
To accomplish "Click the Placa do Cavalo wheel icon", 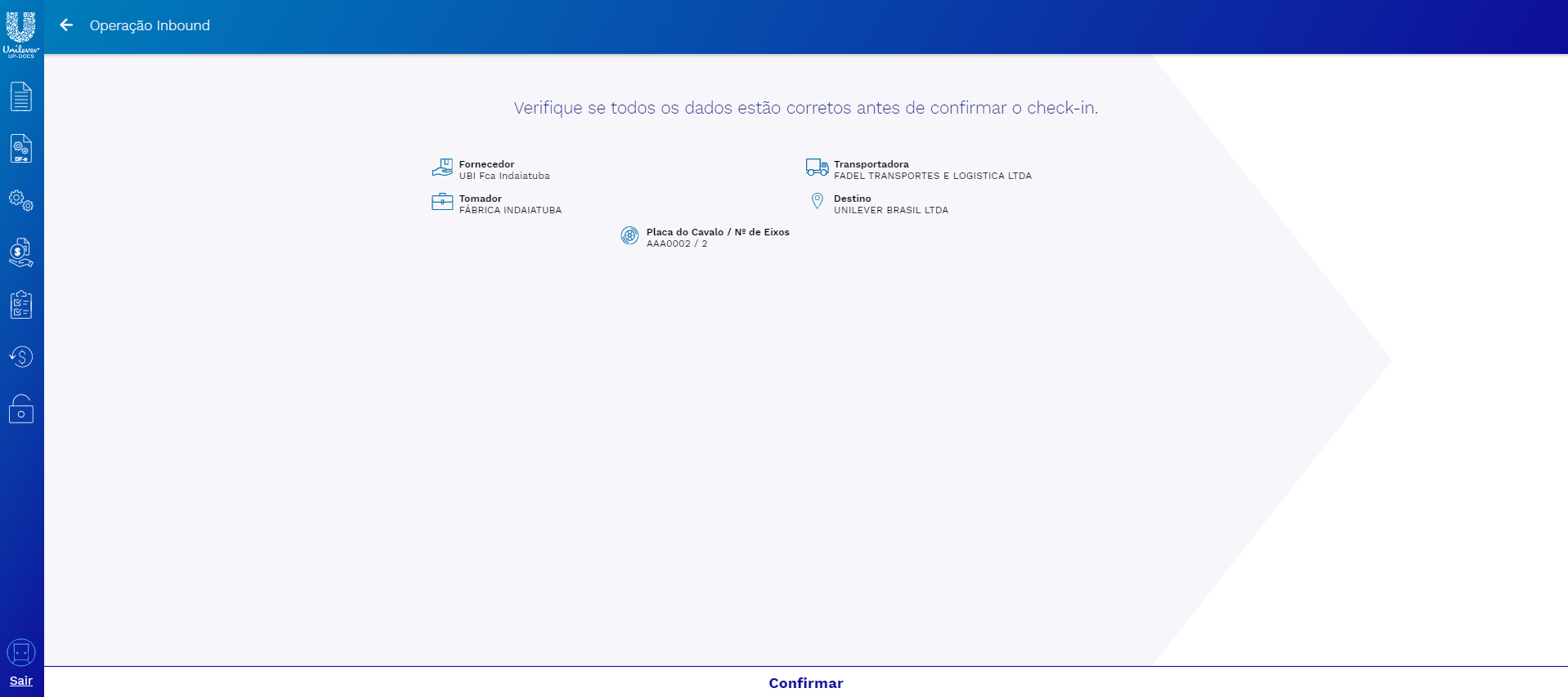I will point(629,235).
